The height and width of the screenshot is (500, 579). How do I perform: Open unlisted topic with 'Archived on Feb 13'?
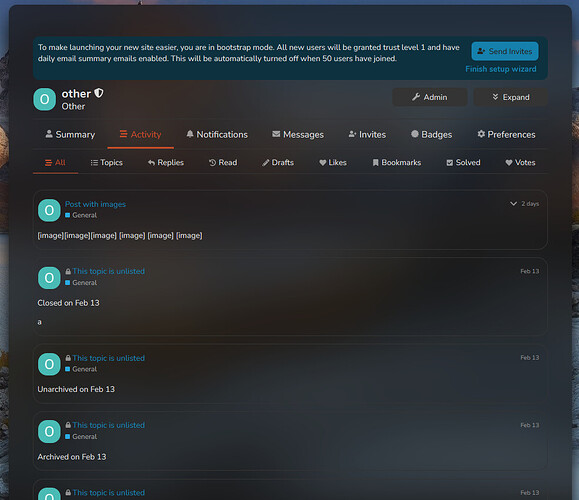109,425
